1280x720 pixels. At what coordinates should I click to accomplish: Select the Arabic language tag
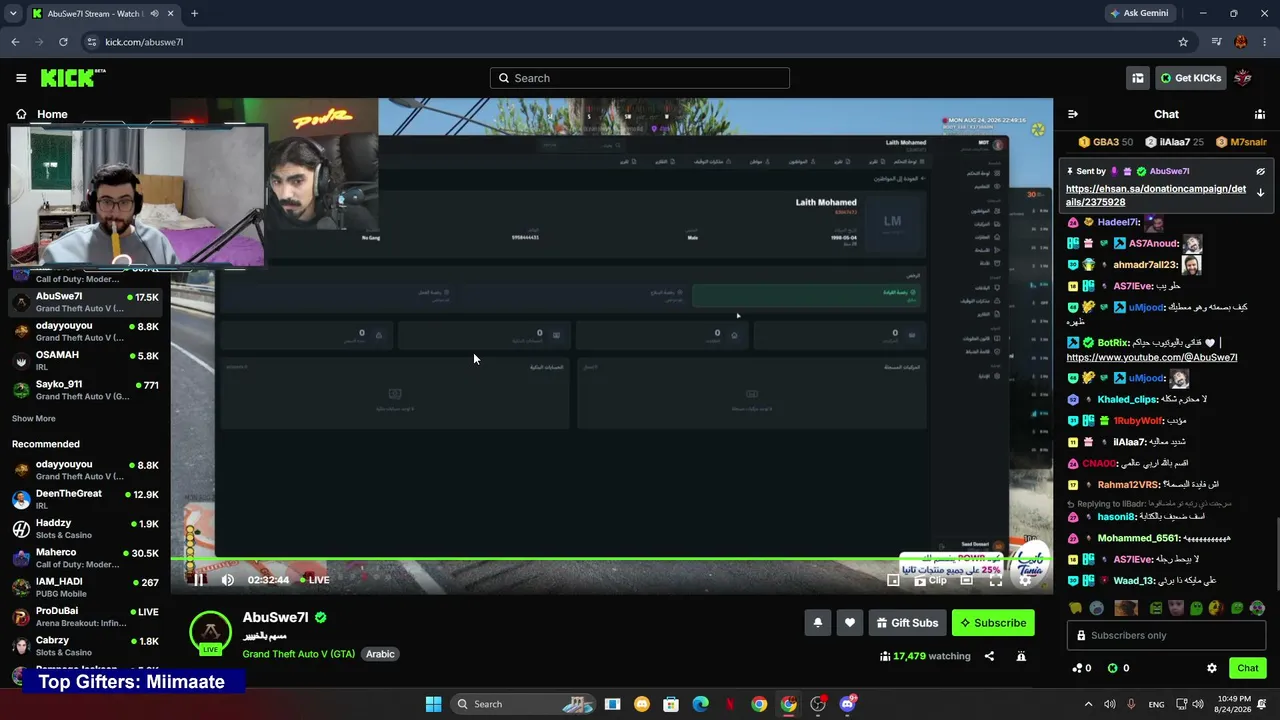click(x=380, y=654)
